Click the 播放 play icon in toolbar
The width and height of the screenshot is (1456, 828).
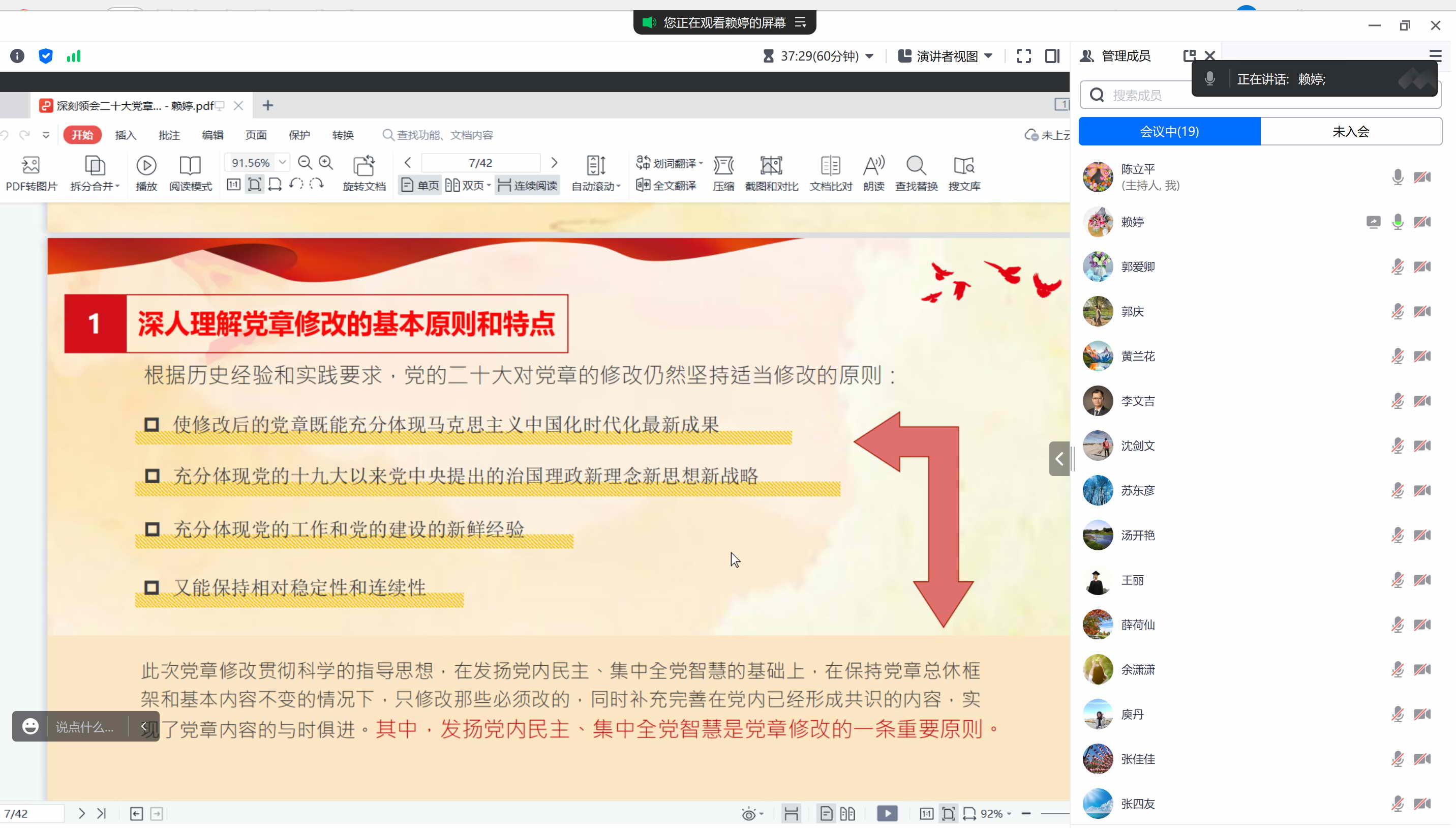(146, 165)
